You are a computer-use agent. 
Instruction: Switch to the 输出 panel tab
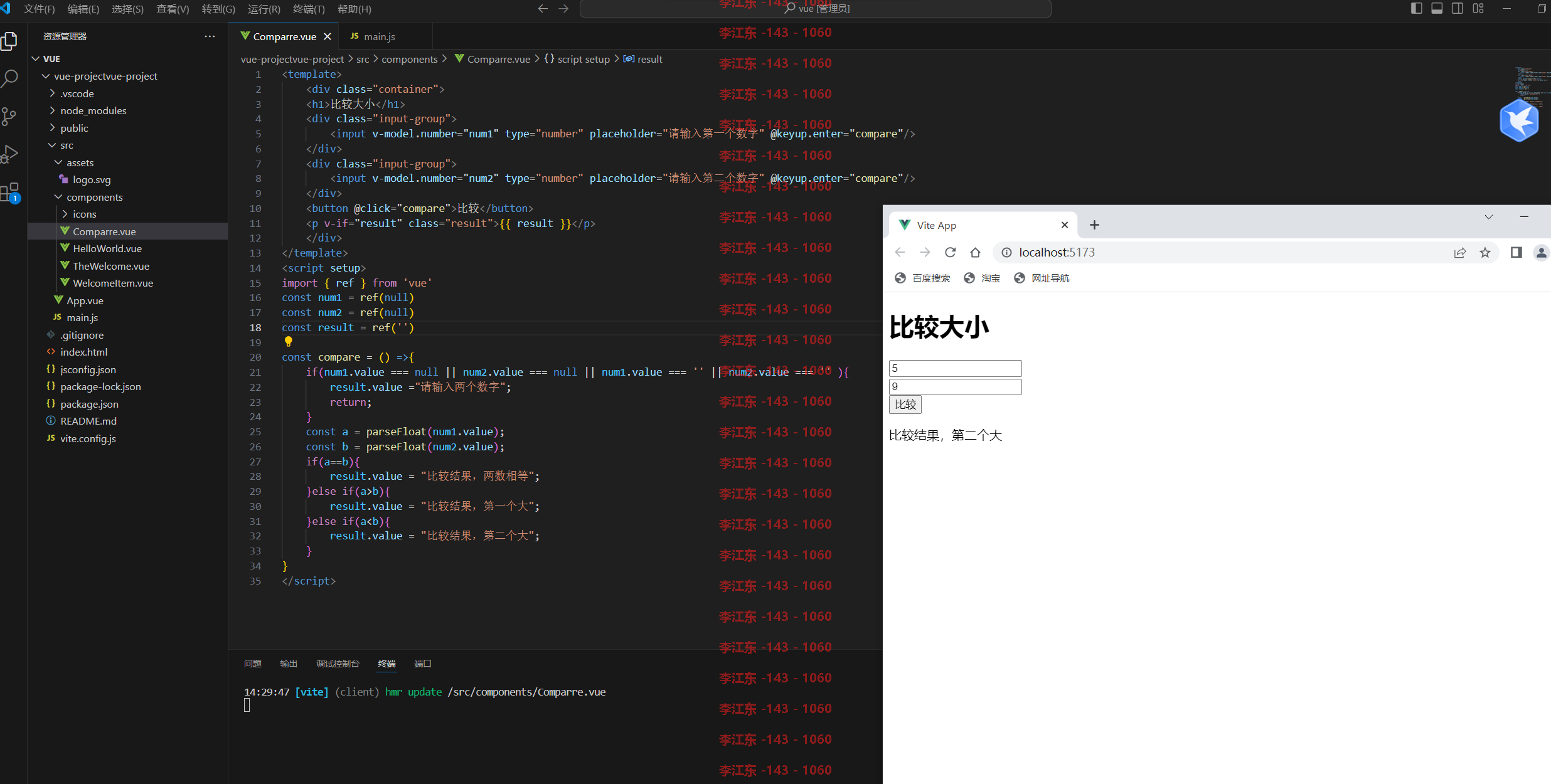[289, 664]
